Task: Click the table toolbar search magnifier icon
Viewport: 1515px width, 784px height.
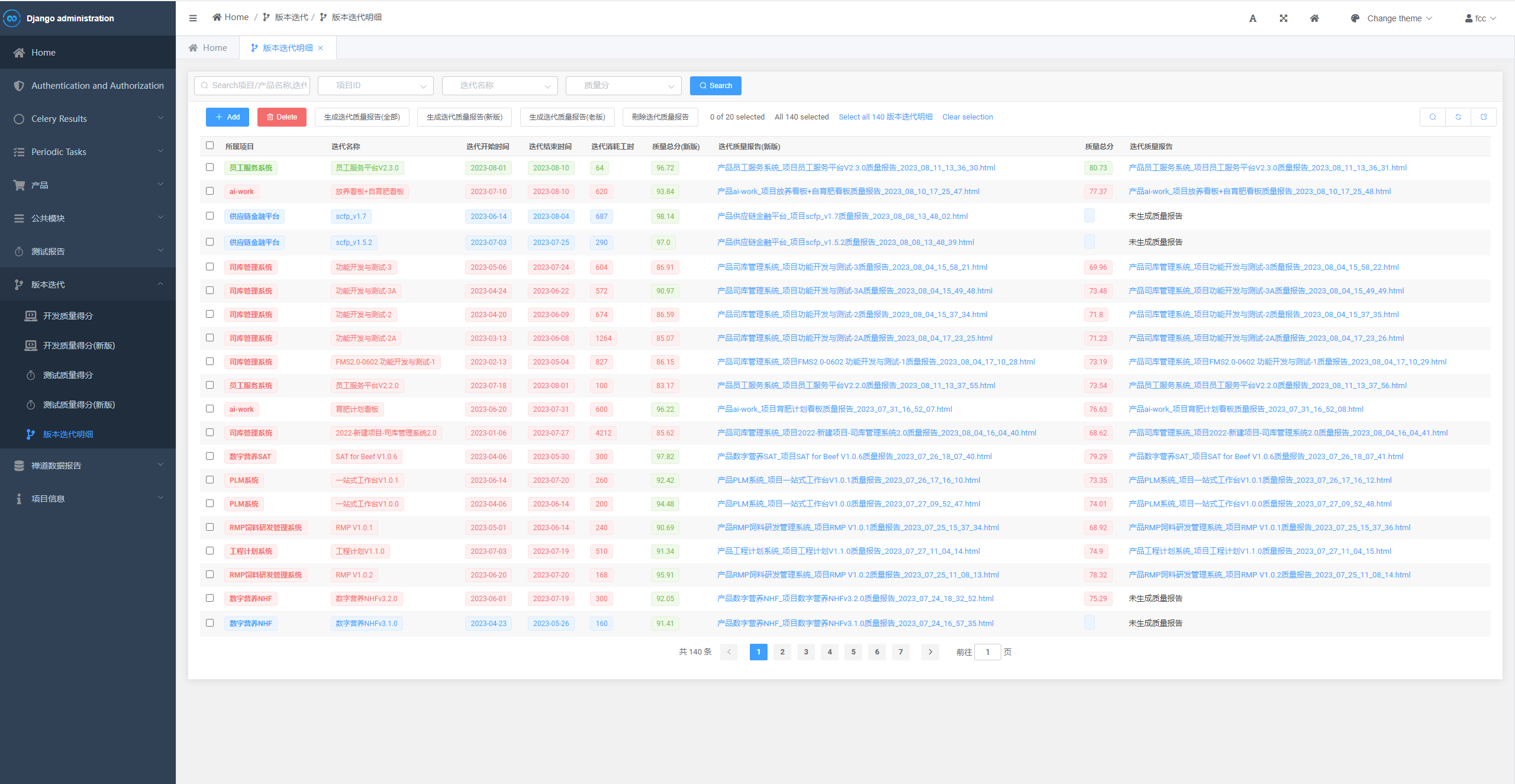Action: [1433, 117]
